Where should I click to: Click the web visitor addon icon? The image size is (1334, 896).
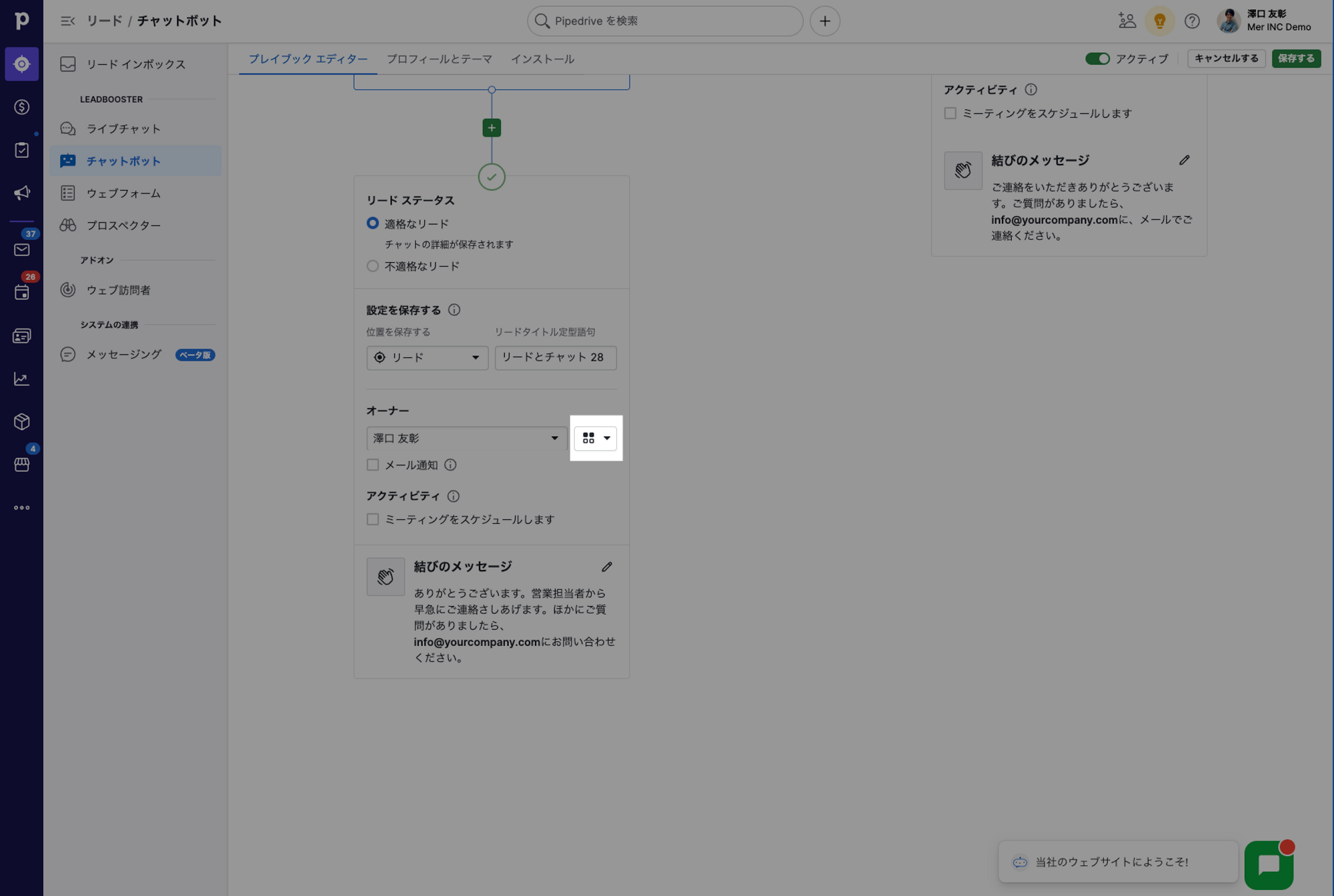tap(67, 291)
